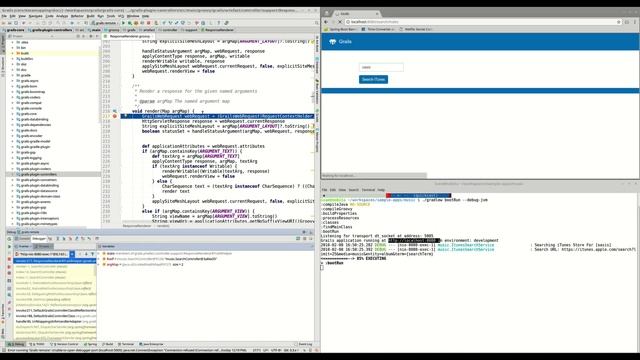Image resolution: width=640 pixels, height=360 pixels.
Task: Resume program in the Debug panel
Action: point(9,247)
